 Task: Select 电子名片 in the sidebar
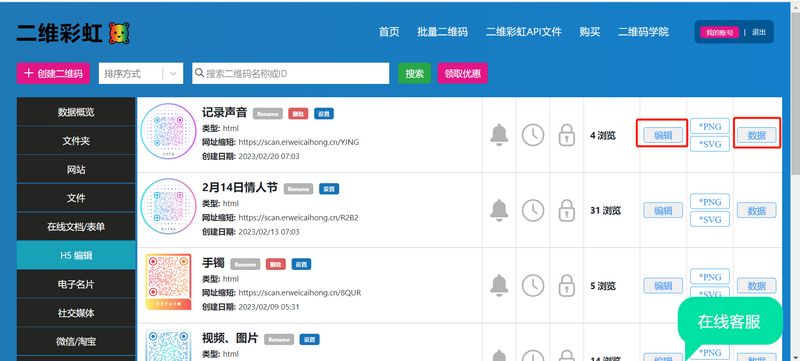76,284
